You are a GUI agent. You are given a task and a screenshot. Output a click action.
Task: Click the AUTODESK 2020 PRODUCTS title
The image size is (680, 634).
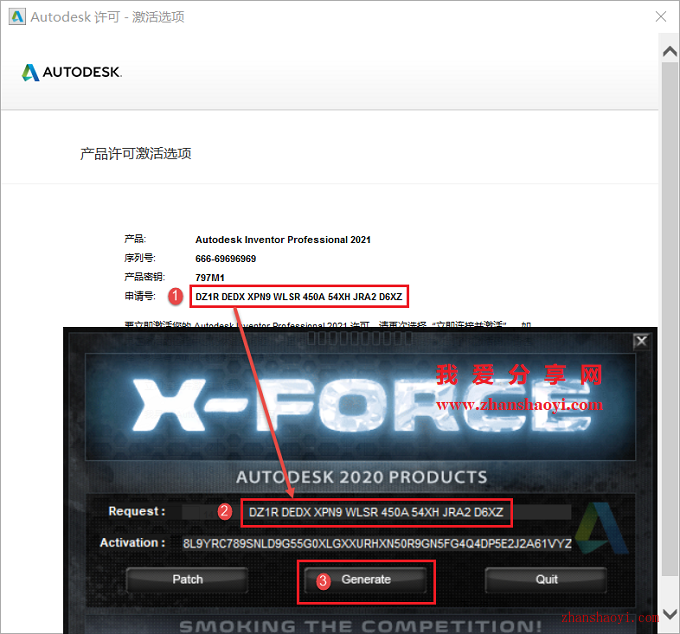coord(361,477)
